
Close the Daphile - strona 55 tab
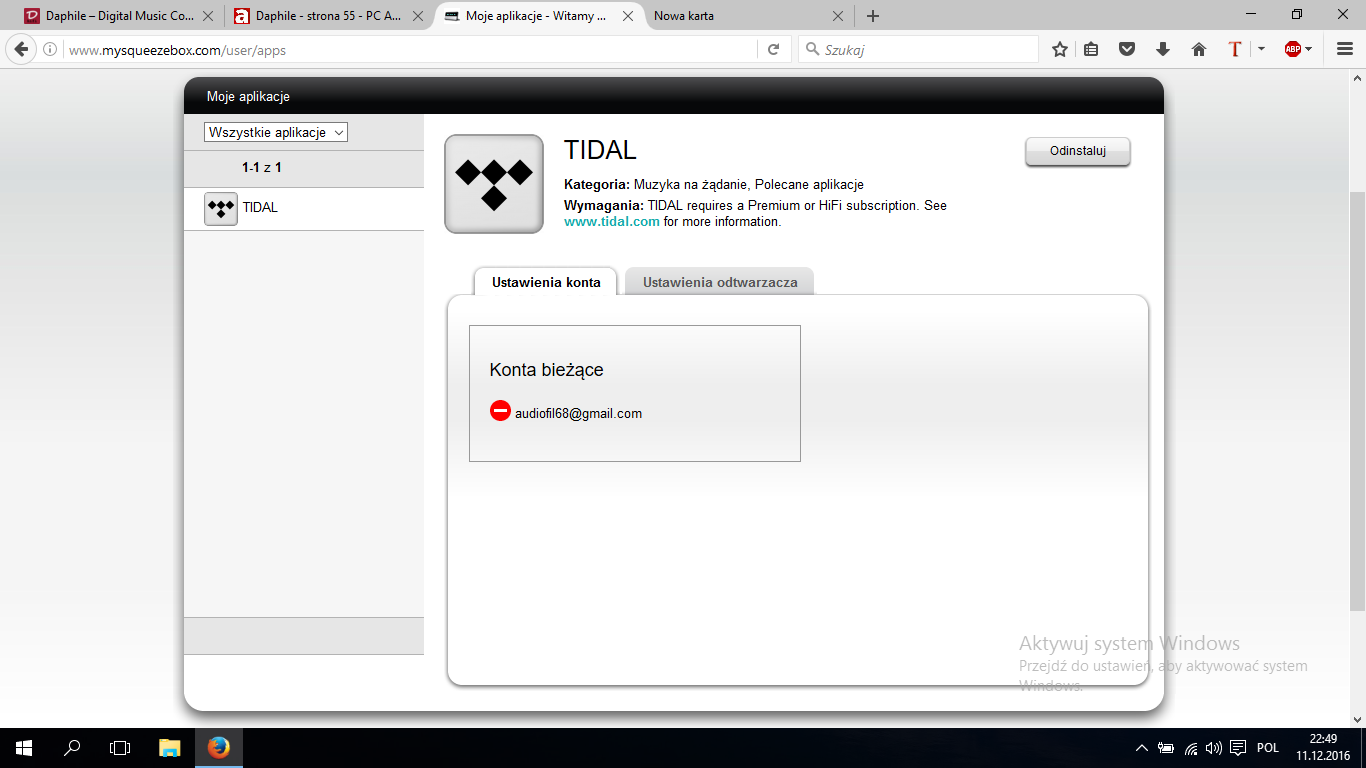point(418,16)
